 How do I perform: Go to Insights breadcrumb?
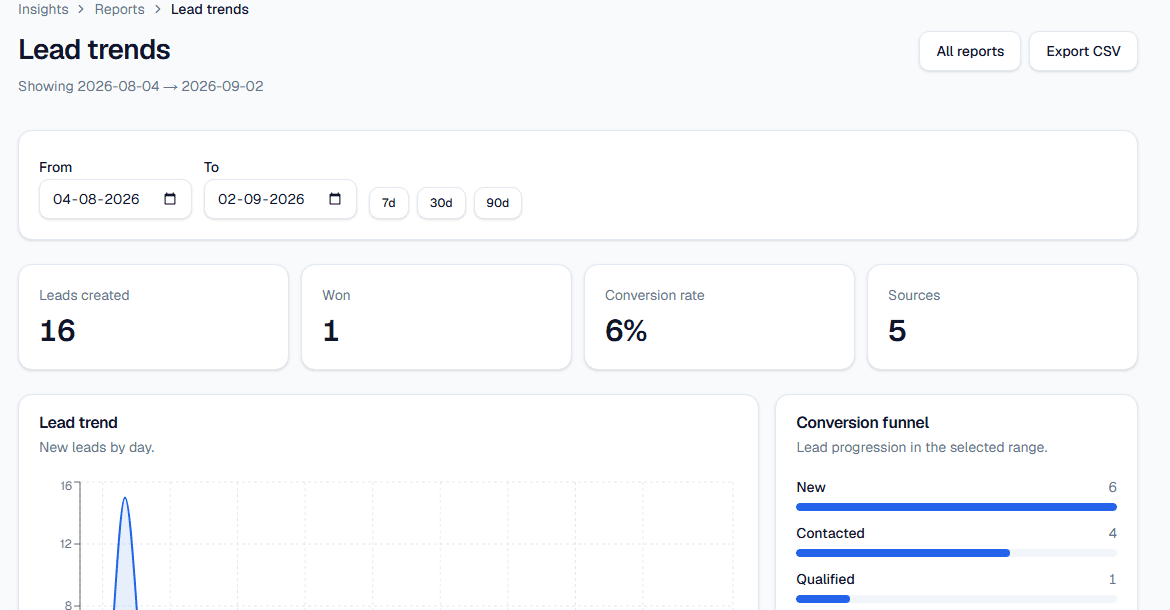[43, 10]
